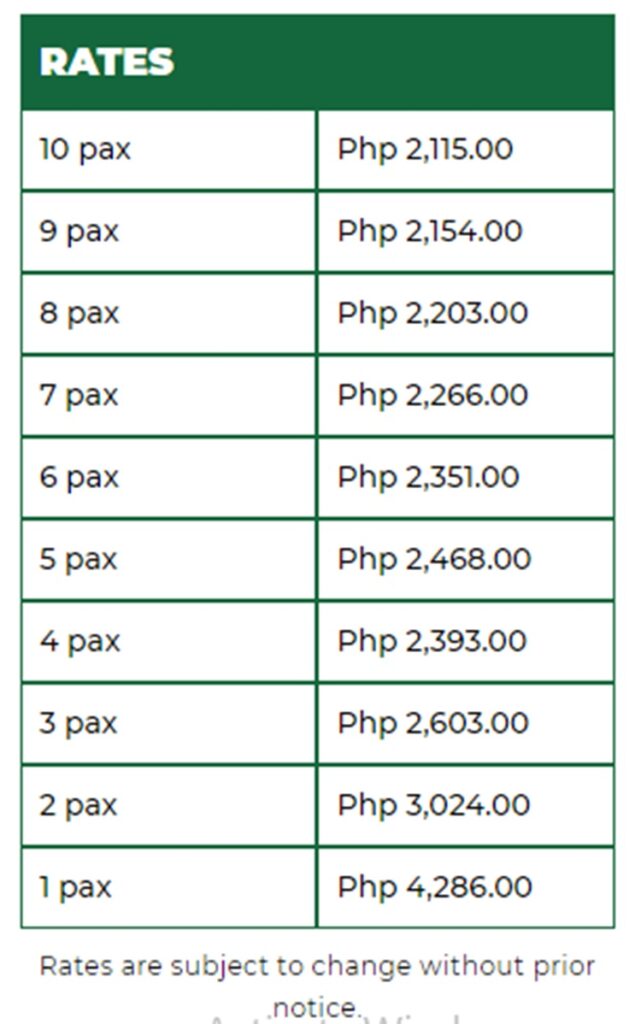Select the 3 pax row label
This screenshot has height=1024, width=641.
(x=79, y=724)
